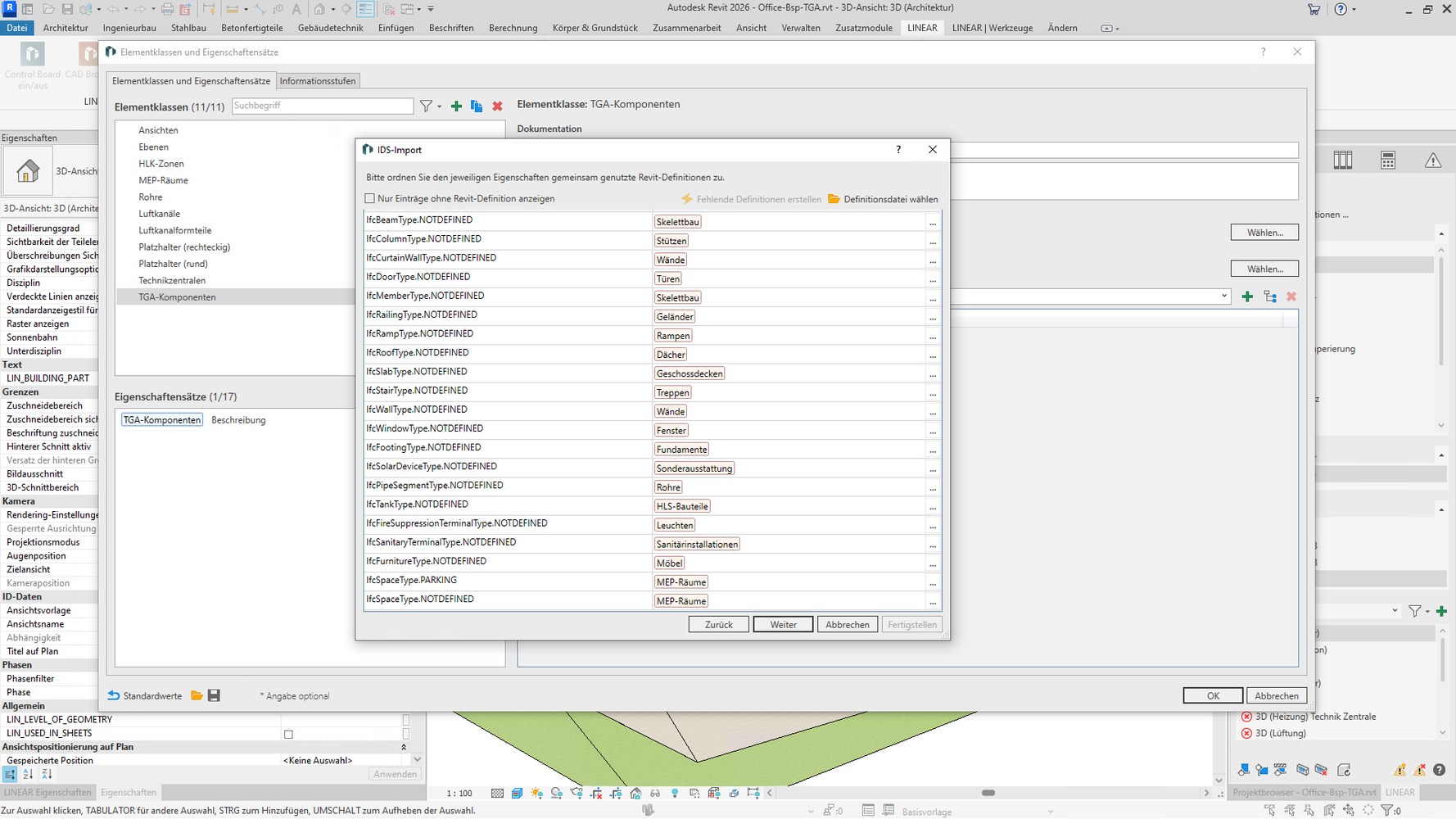Click the question mark icon in project browser toolbar

1440,770
